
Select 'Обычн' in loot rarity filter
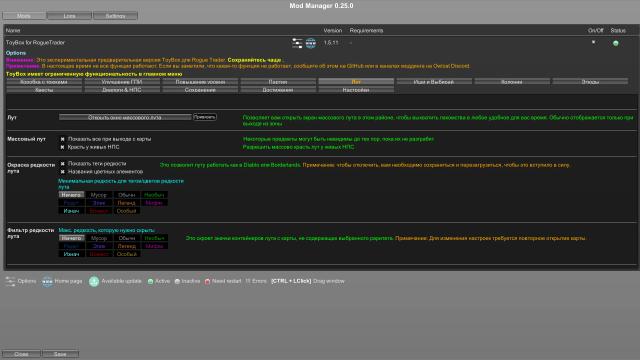click(127, 238)
